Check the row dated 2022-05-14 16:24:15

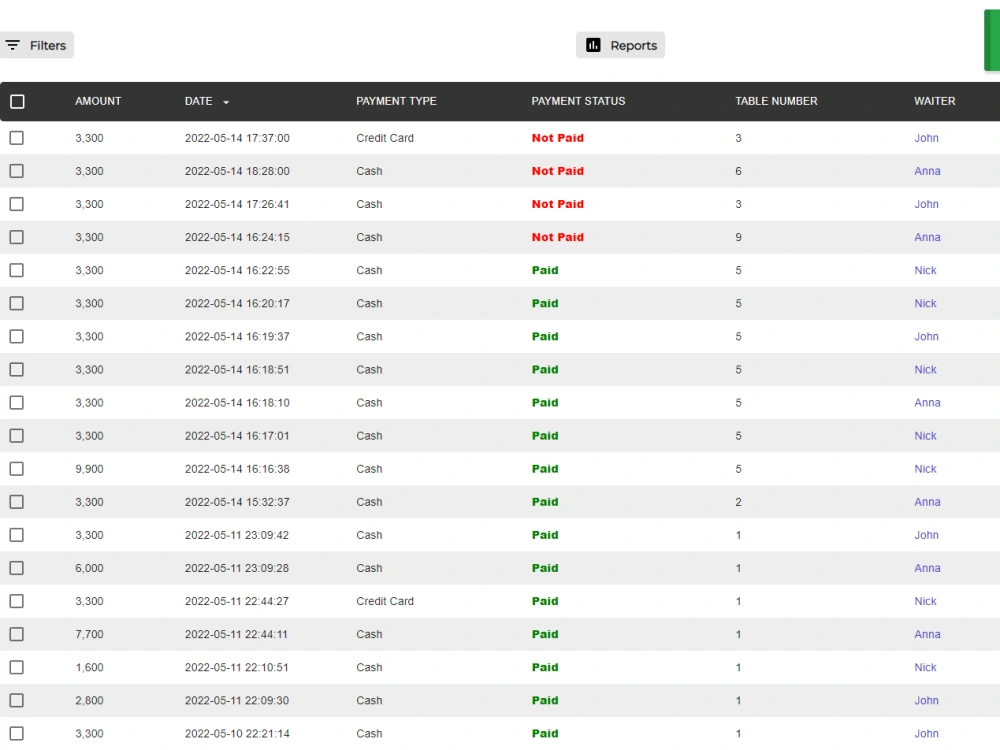coord(17,237)
